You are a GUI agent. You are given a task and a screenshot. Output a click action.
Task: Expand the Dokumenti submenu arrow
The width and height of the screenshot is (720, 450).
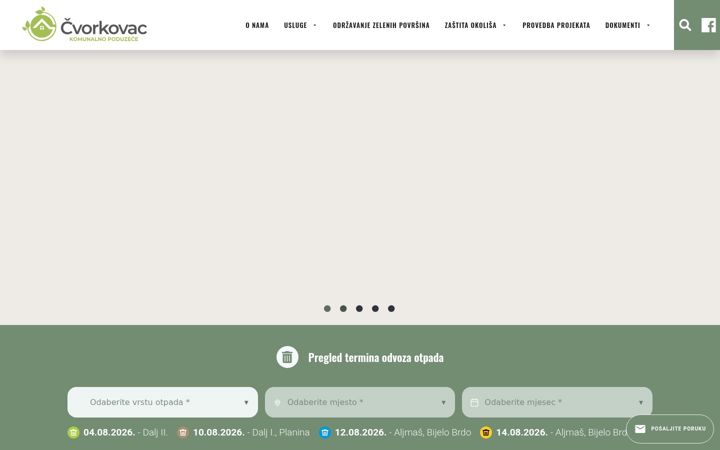[x=648, y=25]
